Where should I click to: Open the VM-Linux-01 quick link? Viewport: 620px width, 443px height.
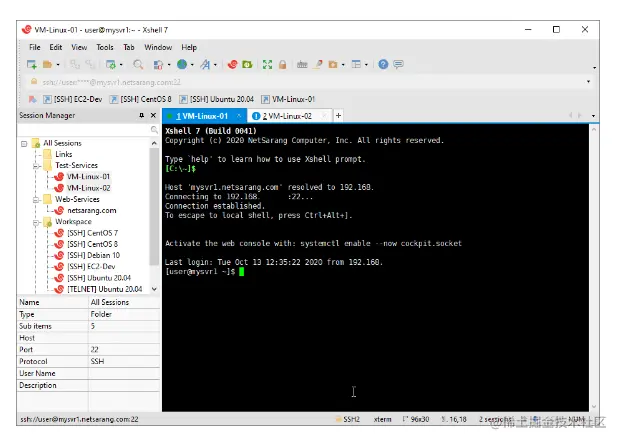288,99
